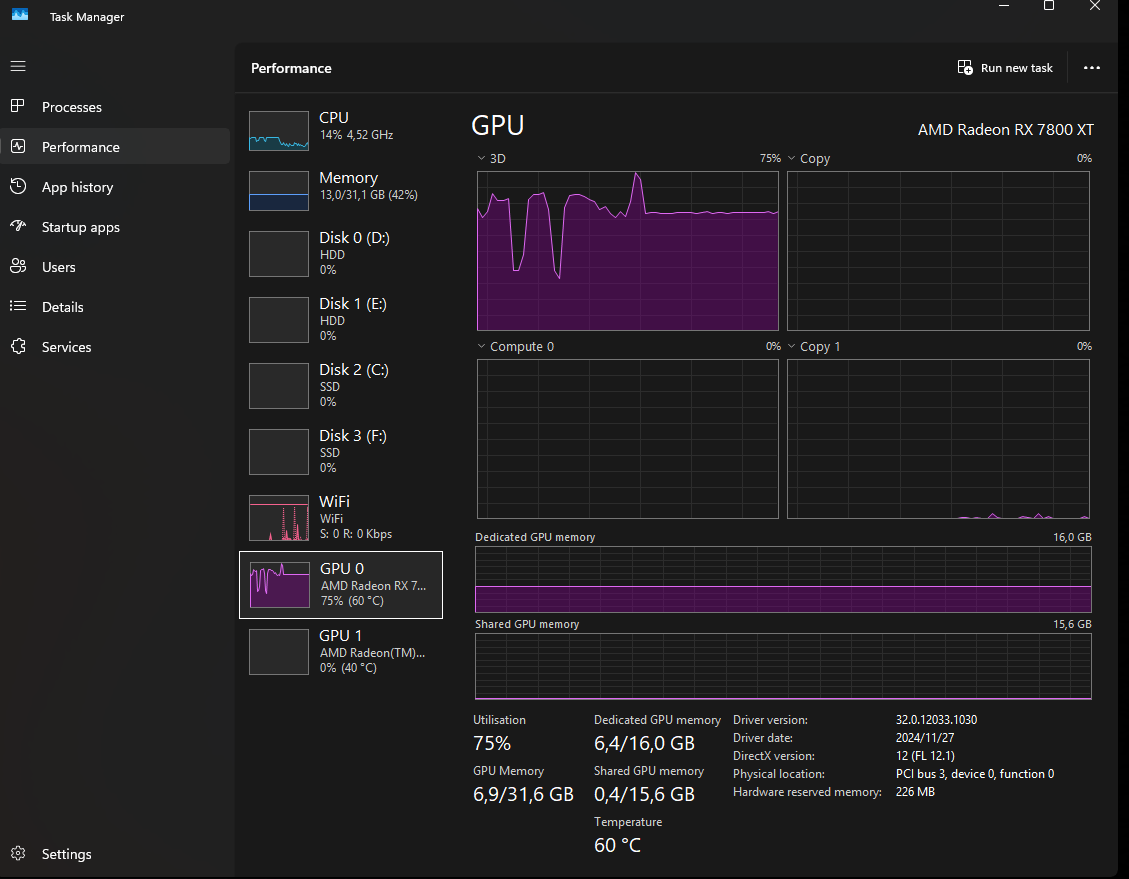Open Settings via gear icon

[x=18, y=854]
